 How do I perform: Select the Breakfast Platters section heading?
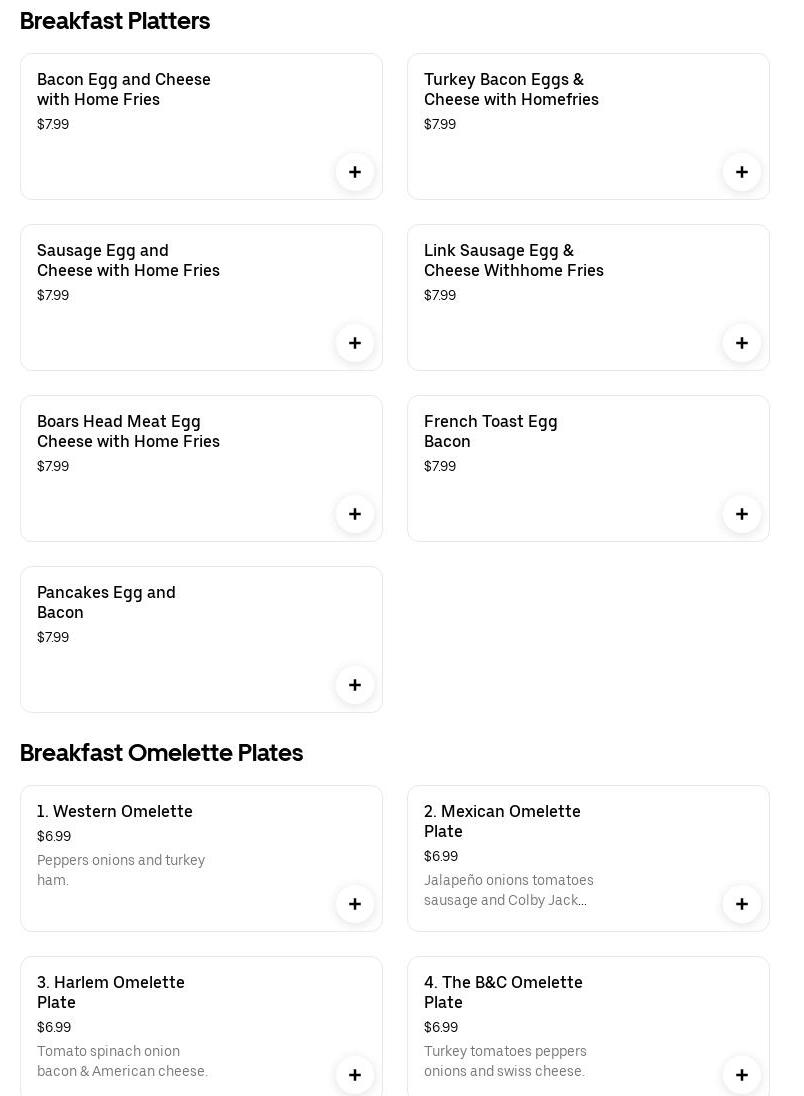point(115,21)
